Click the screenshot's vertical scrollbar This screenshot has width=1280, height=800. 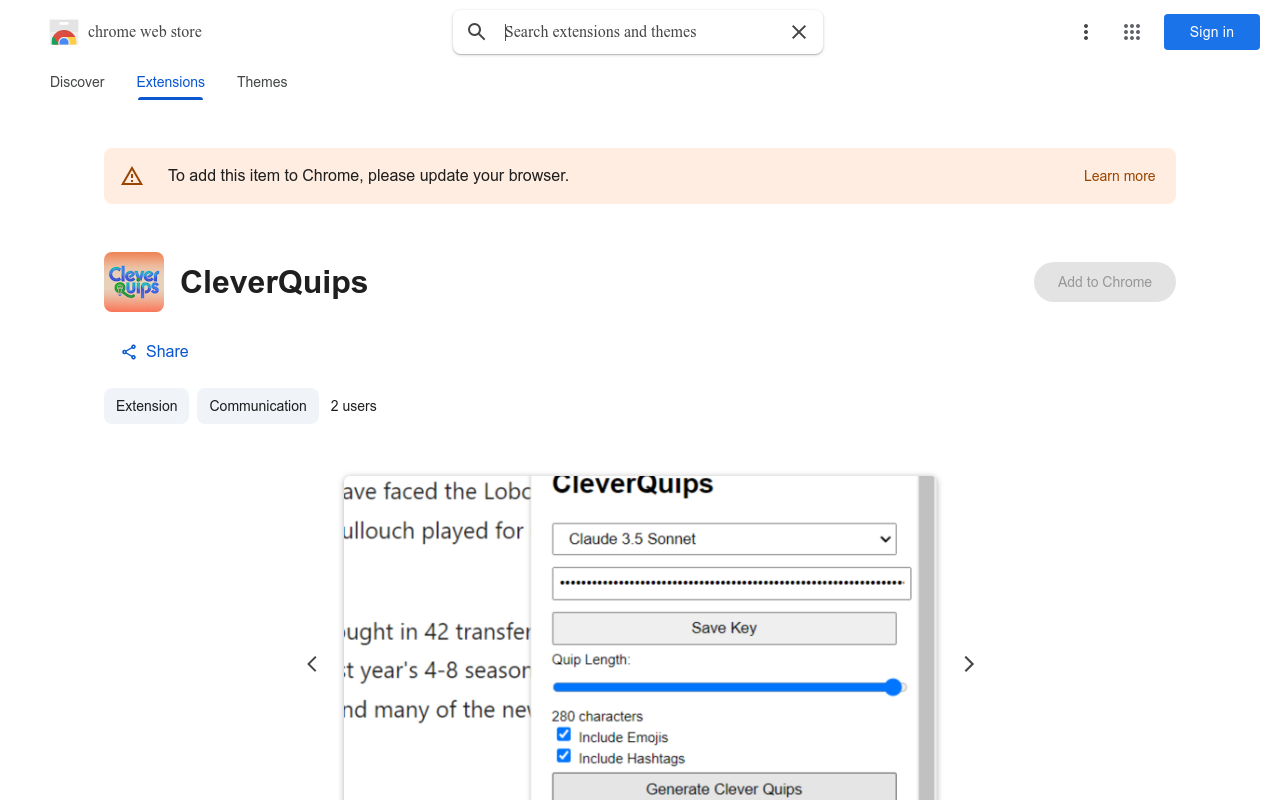click(x=927, y=638)
